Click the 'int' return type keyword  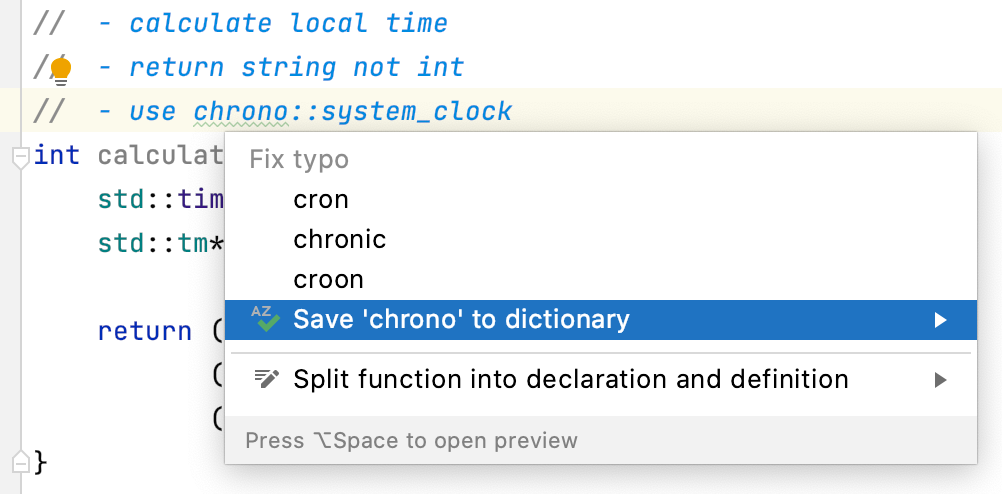(x=57, y=156)
